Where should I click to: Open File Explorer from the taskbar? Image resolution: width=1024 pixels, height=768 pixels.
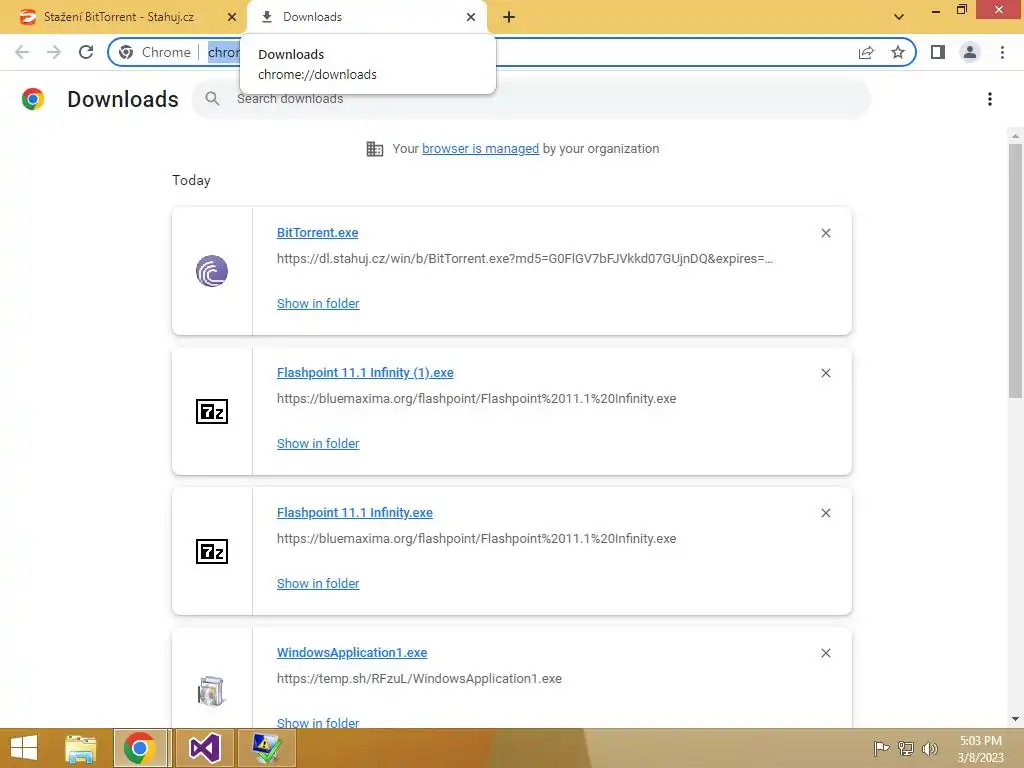coord(80,748)
